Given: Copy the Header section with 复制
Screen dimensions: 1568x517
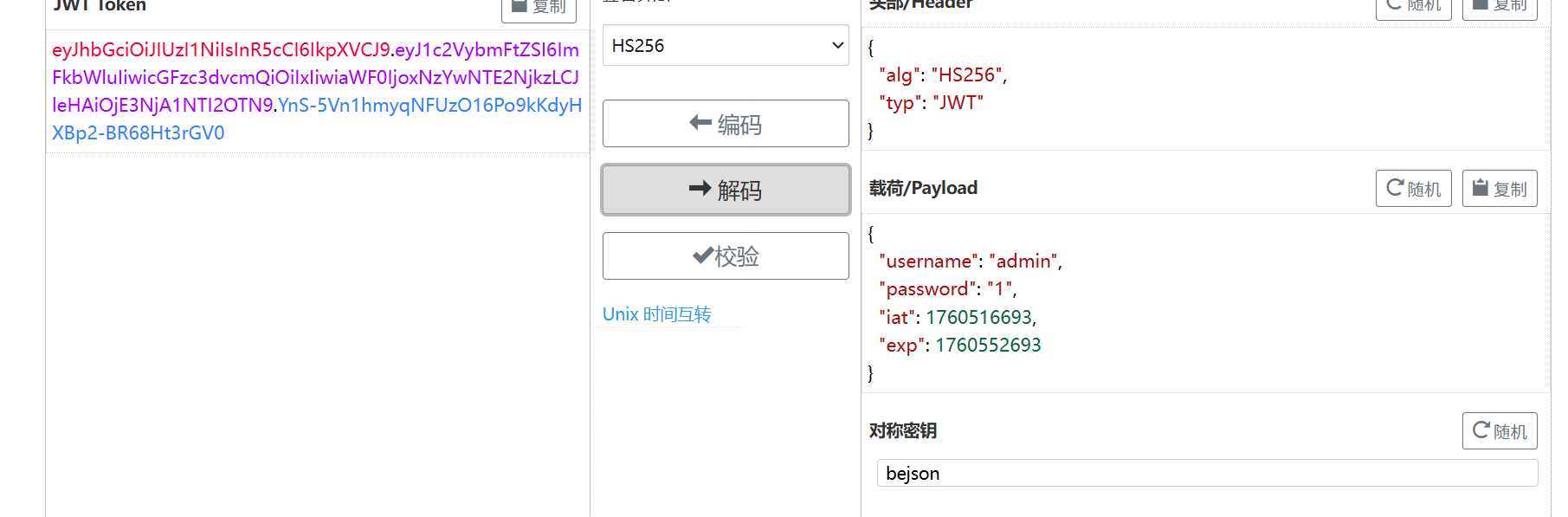Looking at the screenshot, I should [x=1499, y=7].
